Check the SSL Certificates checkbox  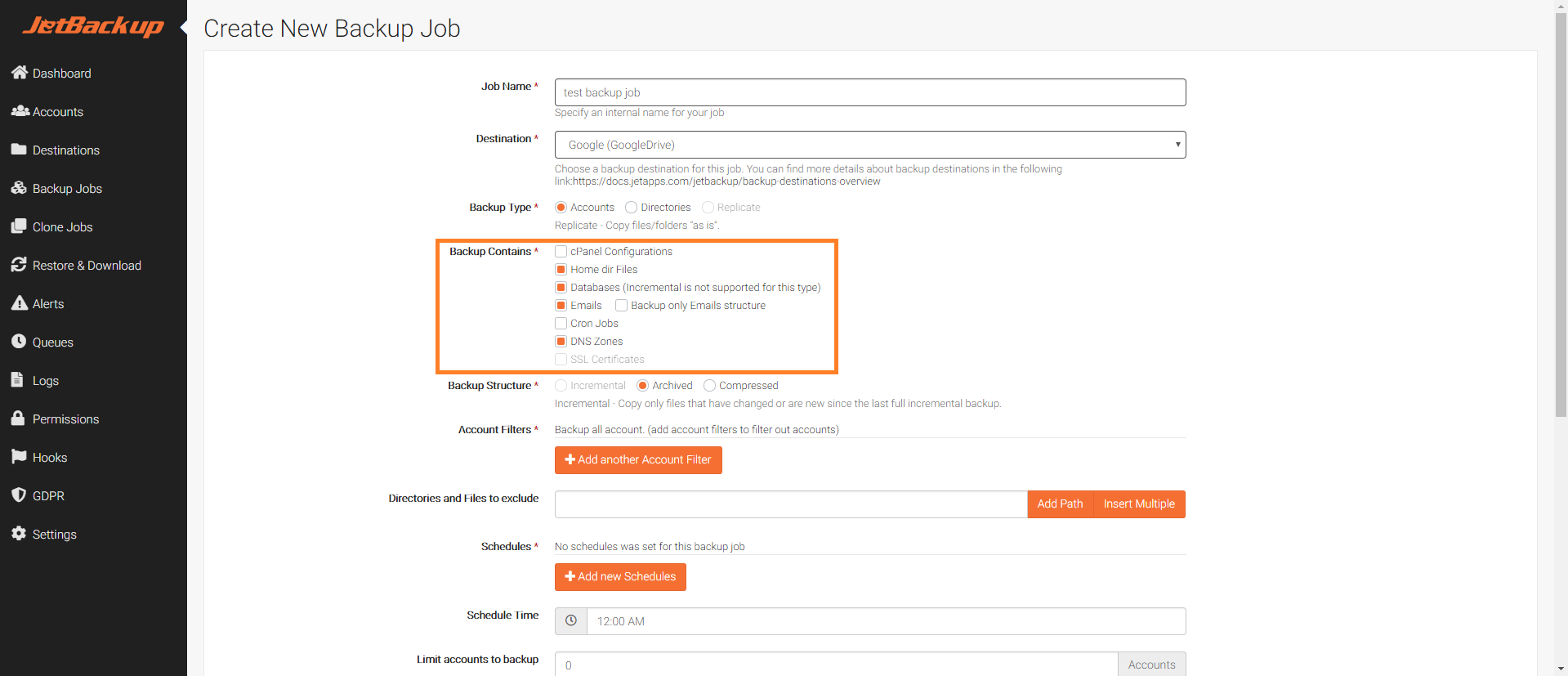(x=561, y=360)
